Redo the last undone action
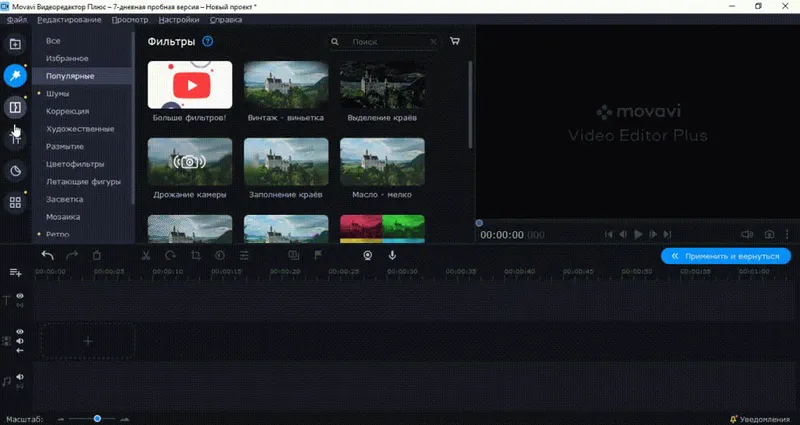Viewport: 800px width, 425px height. coord(72,256)
